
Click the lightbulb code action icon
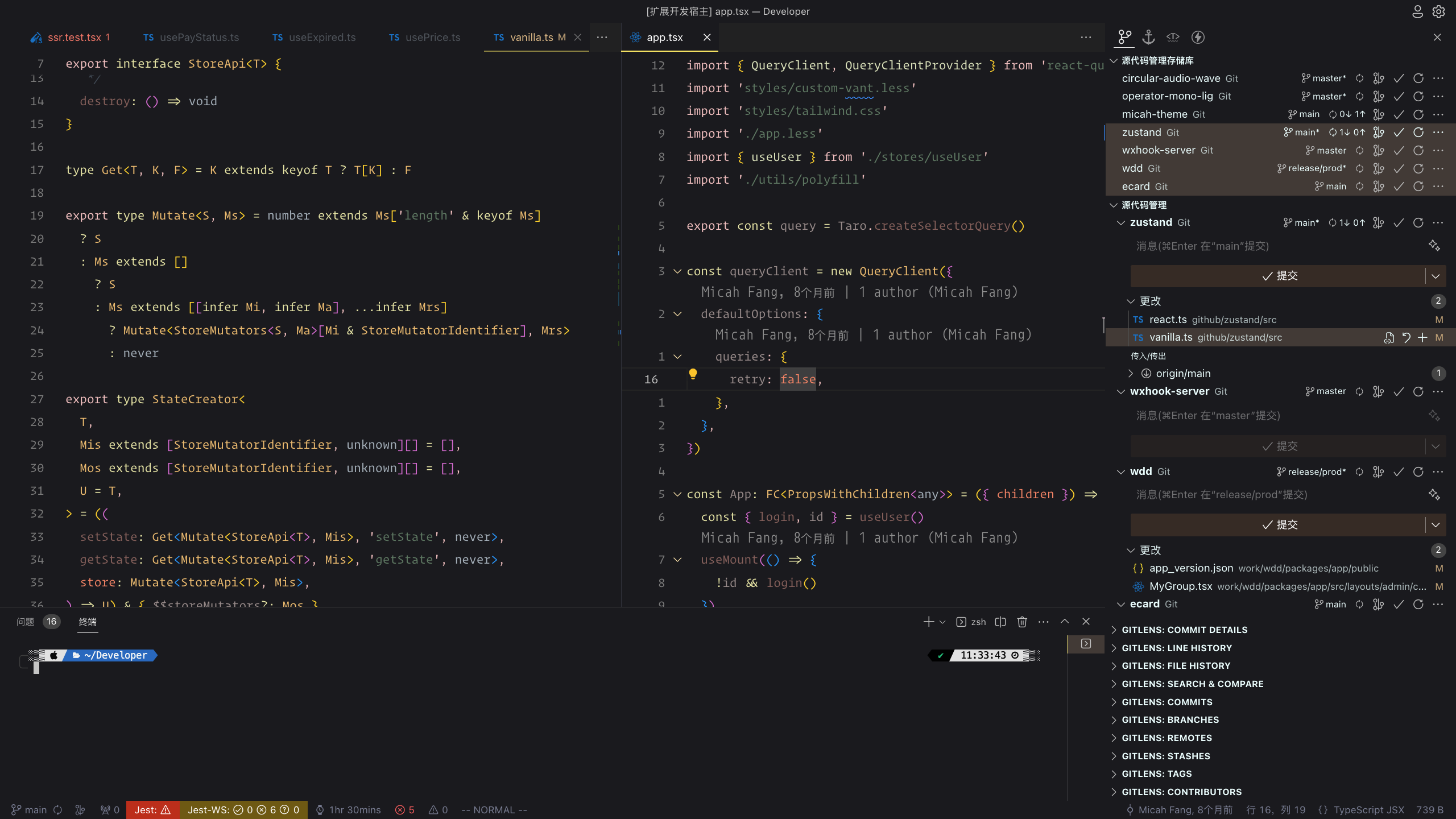coord(693,374)
